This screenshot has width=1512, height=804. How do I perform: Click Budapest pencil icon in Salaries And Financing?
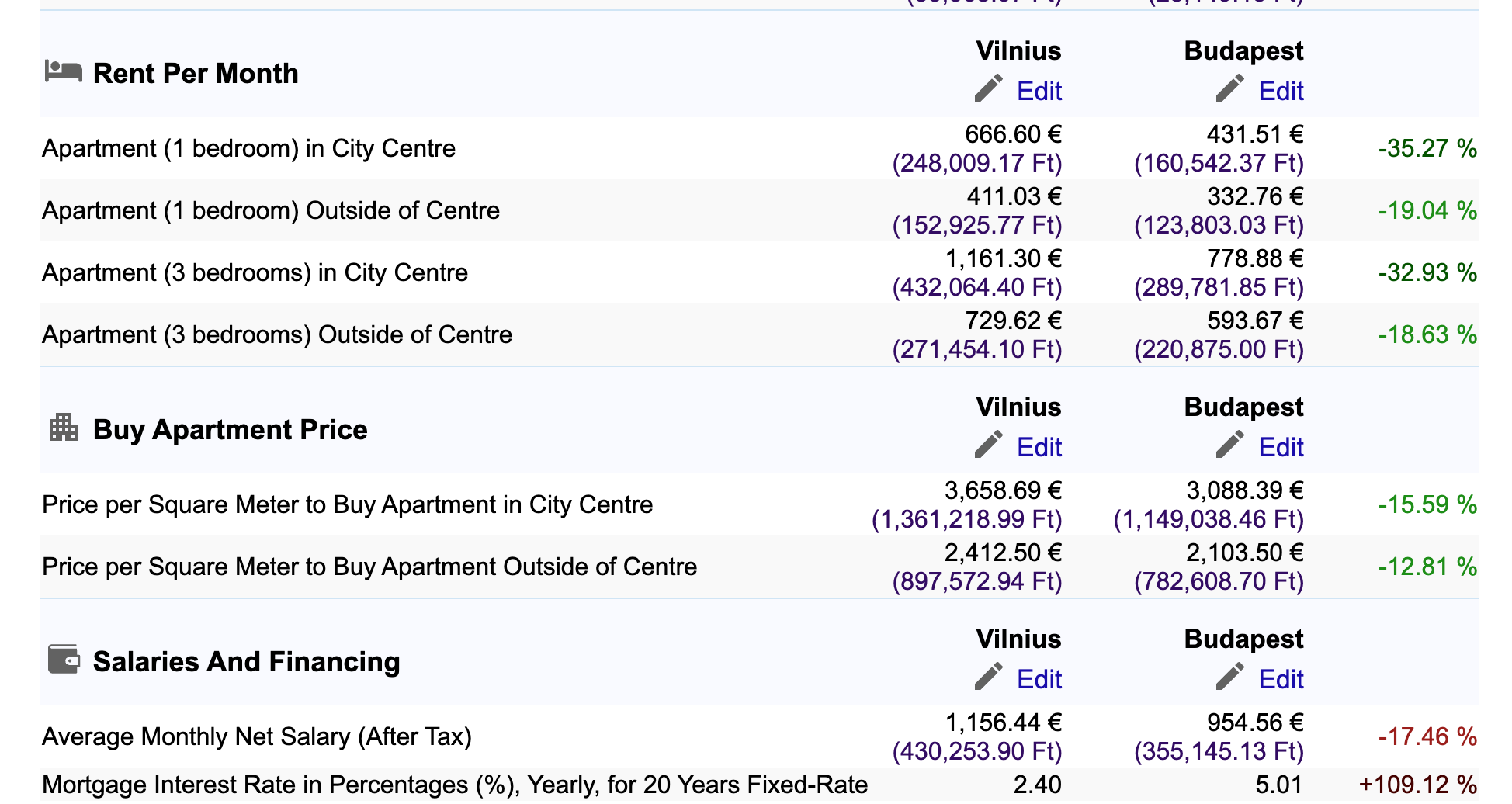pos(1229,678)
